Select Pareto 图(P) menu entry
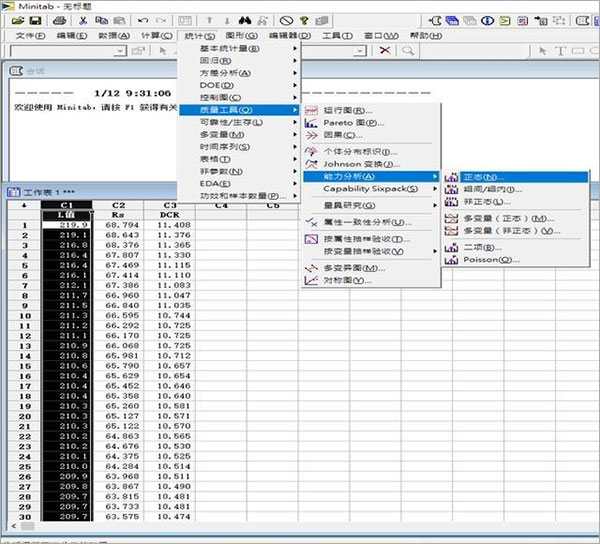600x544 pixels. tap(350, 123)
